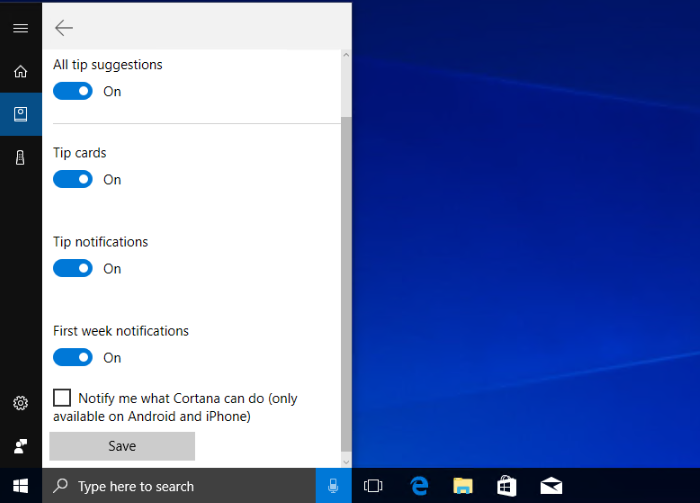Activate the Cortana microphone button
700x503 pixels.
pos(333,486)
